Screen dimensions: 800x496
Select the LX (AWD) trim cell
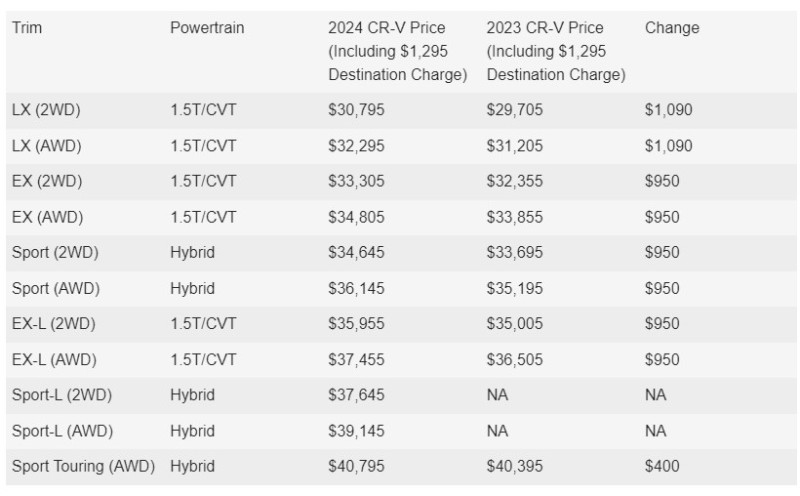pyautogui.click(x=47, y=146)
